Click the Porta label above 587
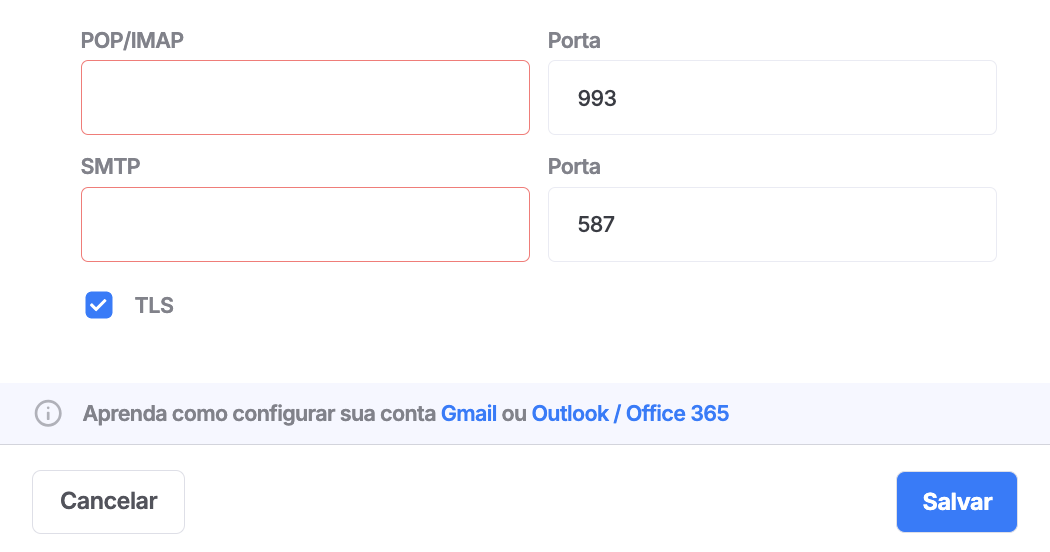 574,166
